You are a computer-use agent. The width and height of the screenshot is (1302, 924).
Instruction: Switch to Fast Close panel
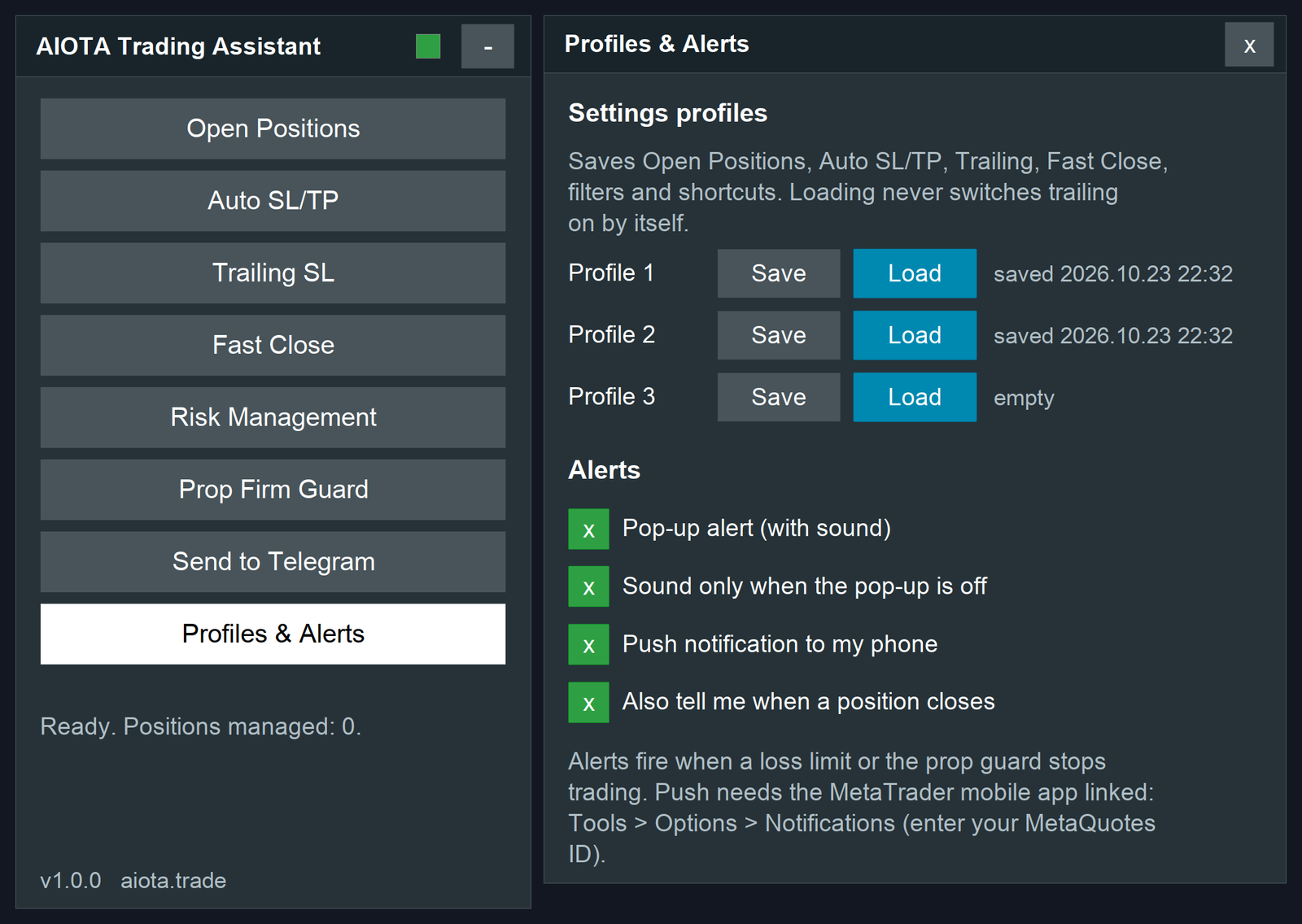pos(273,345)
